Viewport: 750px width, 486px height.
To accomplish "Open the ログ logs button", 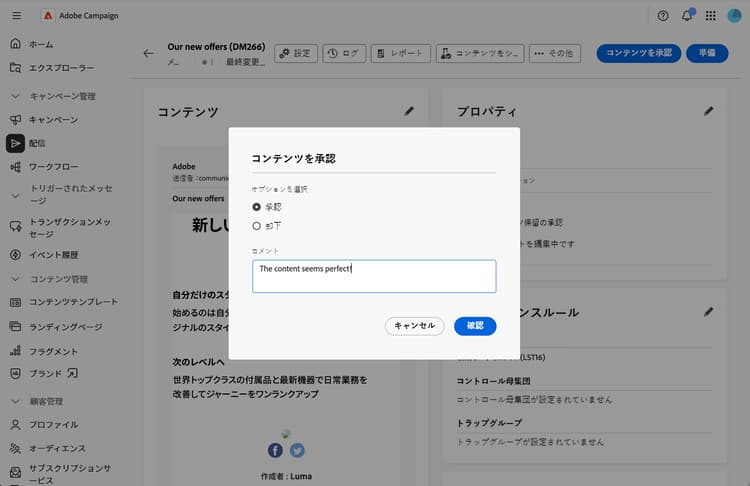I will tap(344, 53).
